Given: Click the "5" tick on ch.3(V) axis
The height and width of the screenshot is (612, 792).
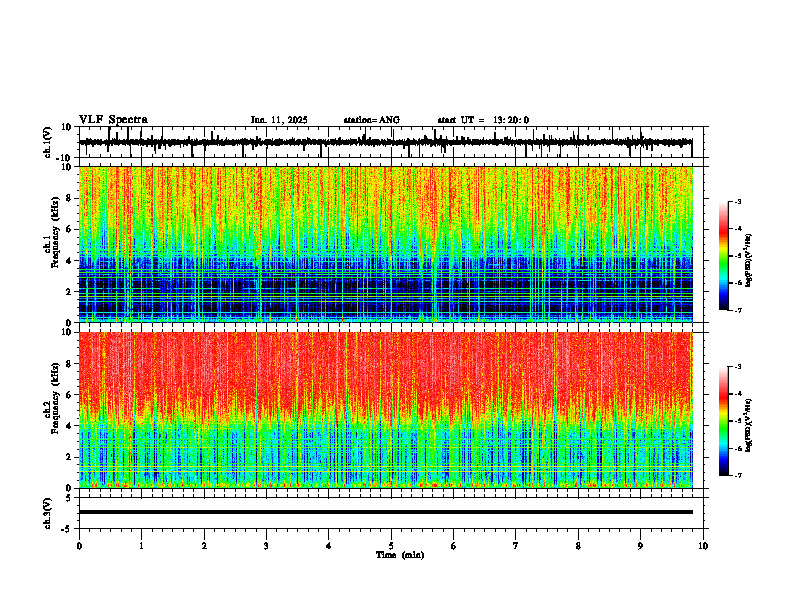Looking at the screenshot, I should coord(69,498).
